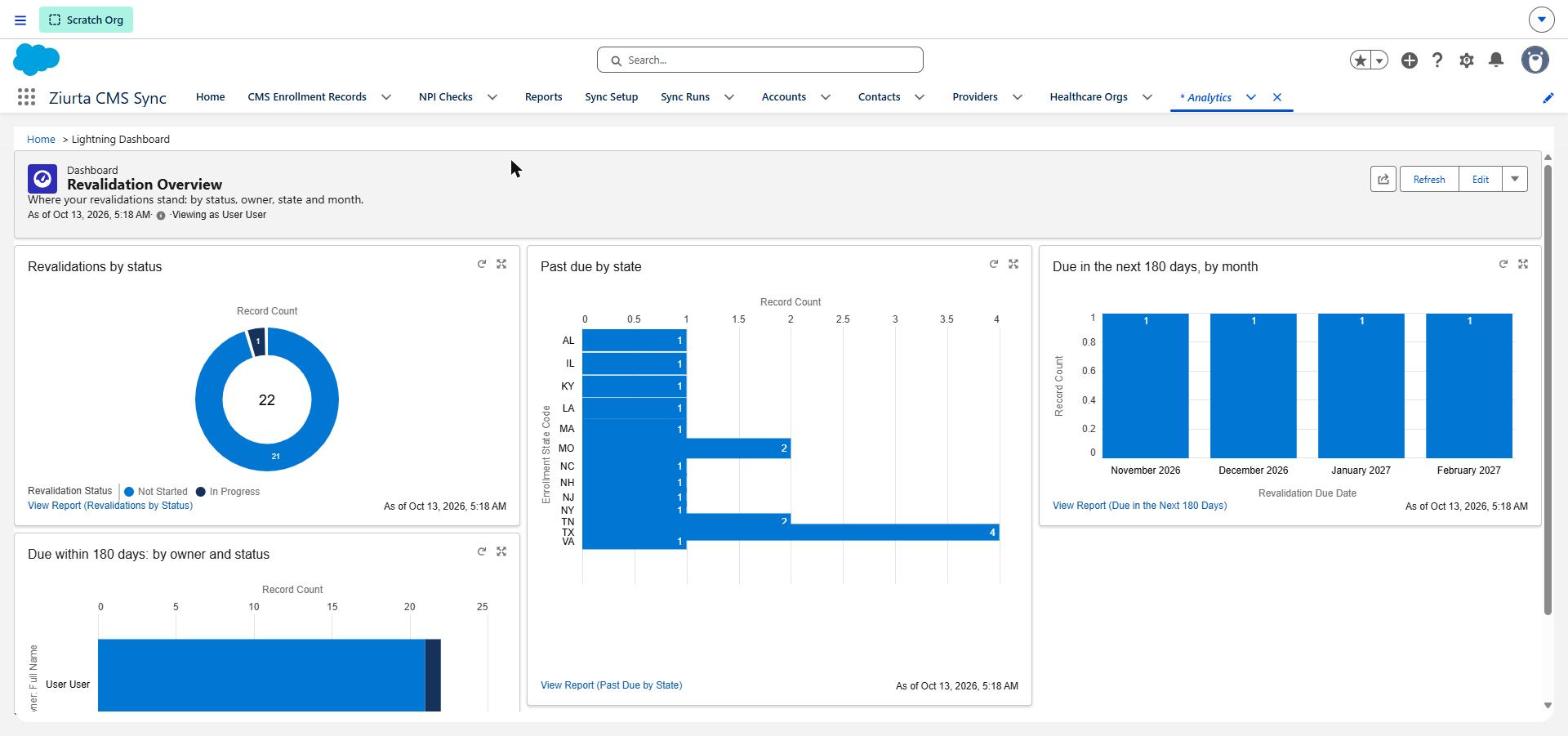Open the Favorites star icon
Image resolution: width=1568 pixels, height=736 pixels.
pyautogui.click(x=1360, y=60)
